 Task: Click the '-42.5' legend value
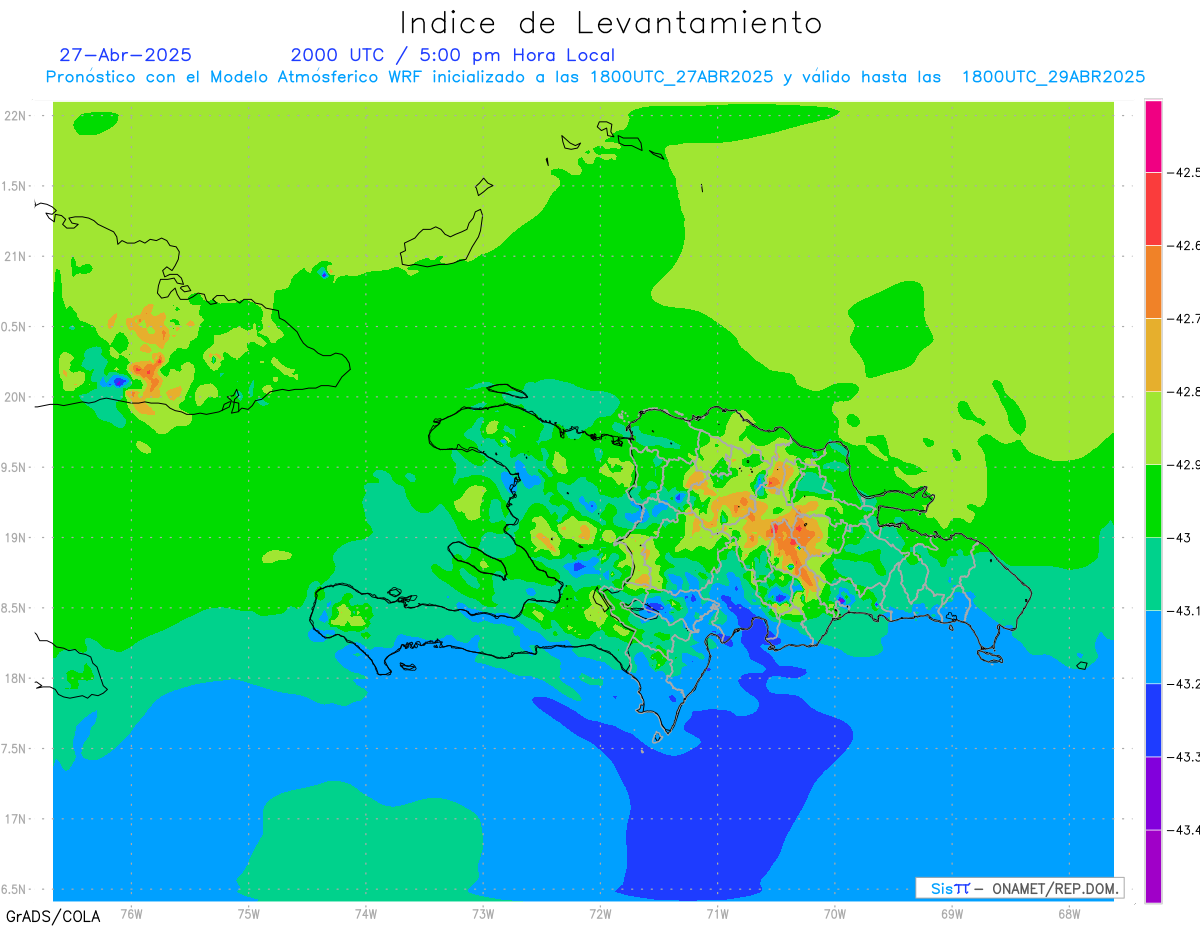click(x=1185, y=173)
